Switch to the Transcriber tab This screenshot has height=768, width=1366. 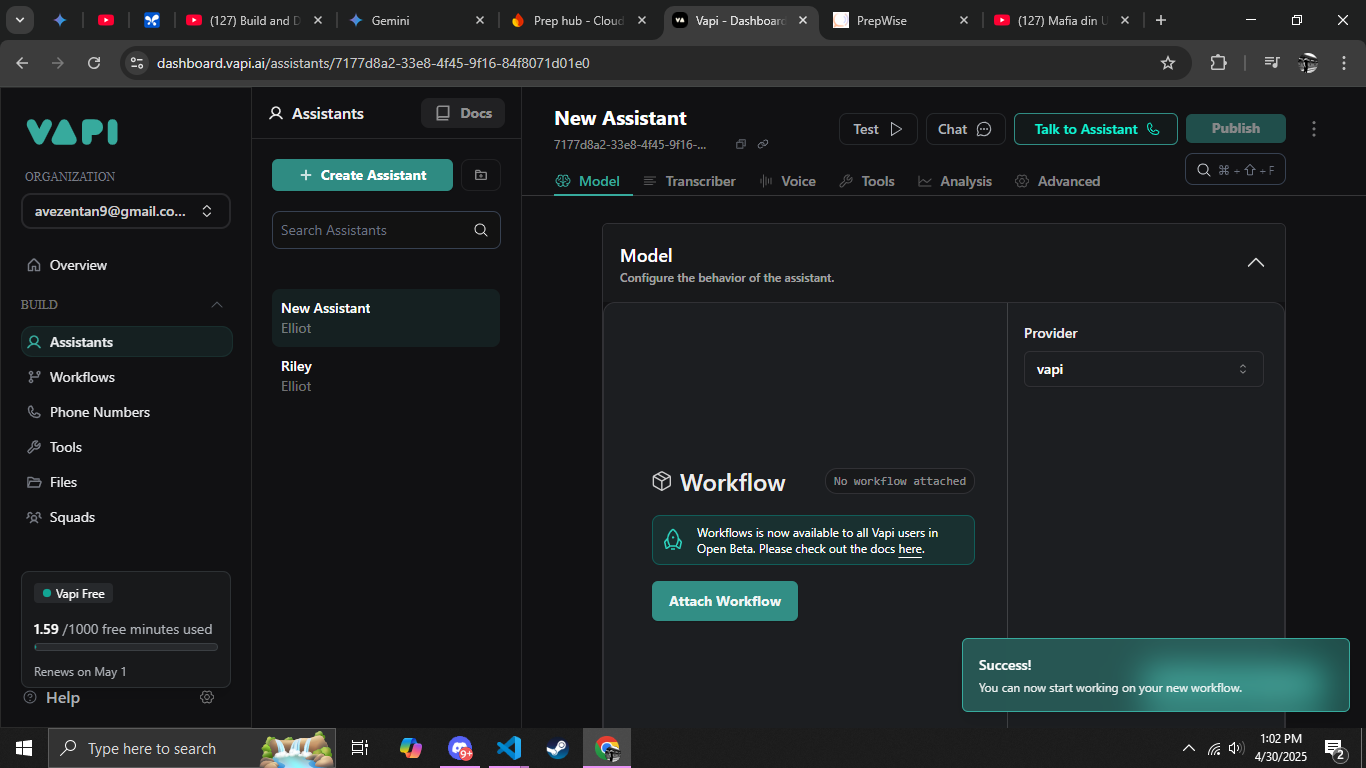(689, 181)
